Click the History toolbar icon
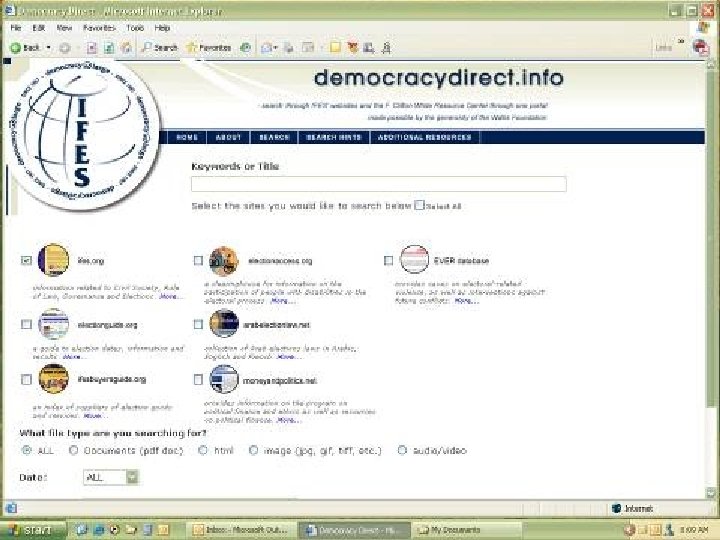The width and height of the screenshot is (720, 540). tap(246, 48)
